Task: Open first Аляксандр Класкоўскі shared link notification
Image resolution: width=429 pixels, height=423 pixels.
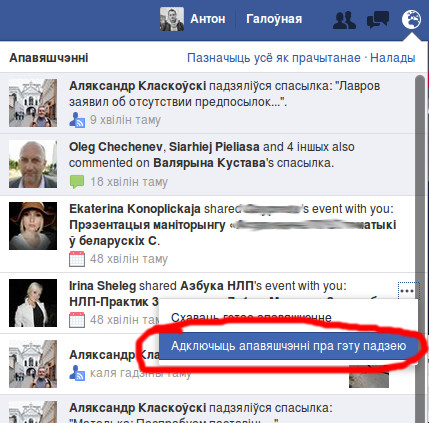Action: pyautogui.click(x=207, y=103)
